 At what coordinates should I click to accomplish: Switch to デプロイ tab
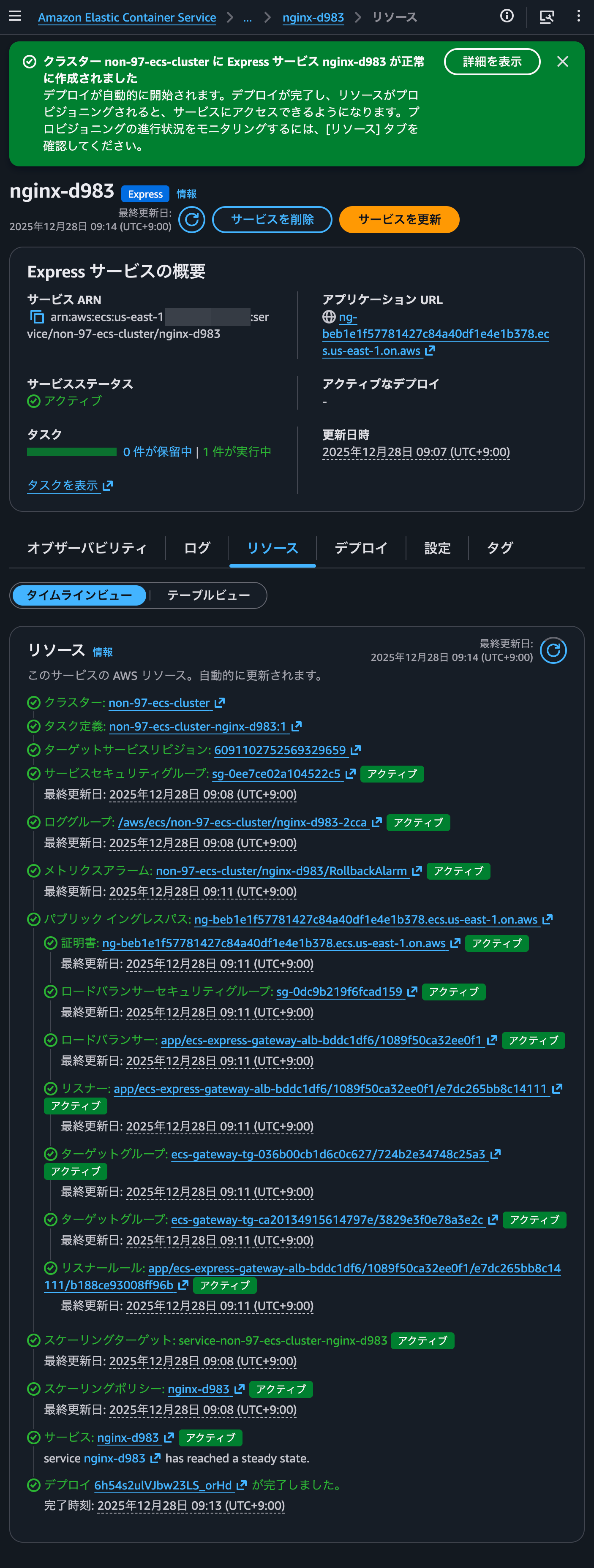click(361, 548)
